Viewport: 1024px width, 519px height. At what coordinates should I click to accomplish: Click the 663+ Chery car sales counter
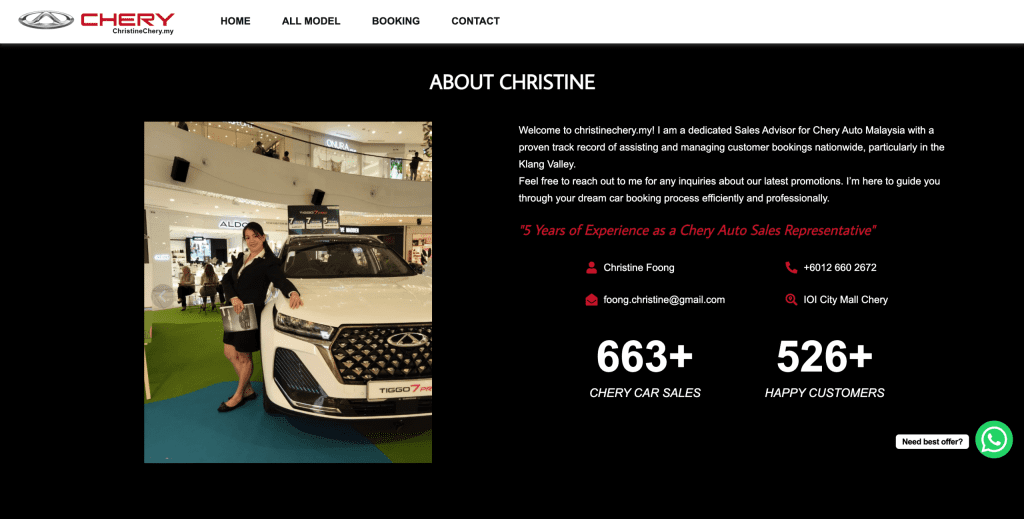(x=645, y=368)
